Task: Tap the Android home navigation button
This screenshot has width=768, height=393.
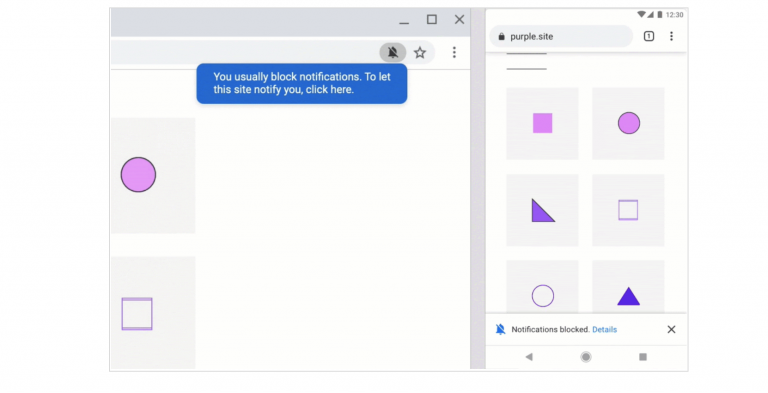Action: coord(586,357)
